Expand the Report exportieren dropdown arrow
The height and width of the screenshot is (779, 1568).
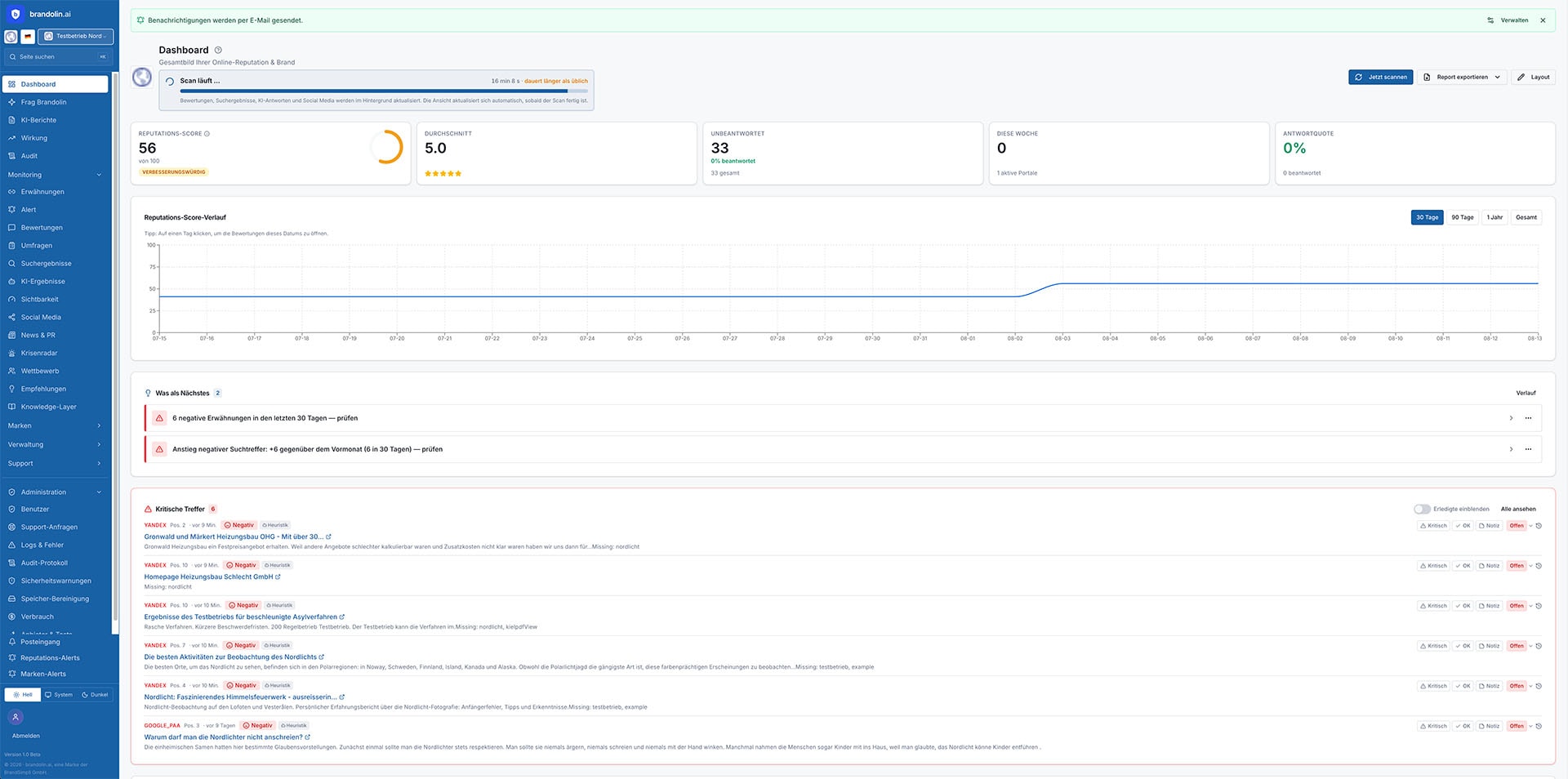point(1497,78)
